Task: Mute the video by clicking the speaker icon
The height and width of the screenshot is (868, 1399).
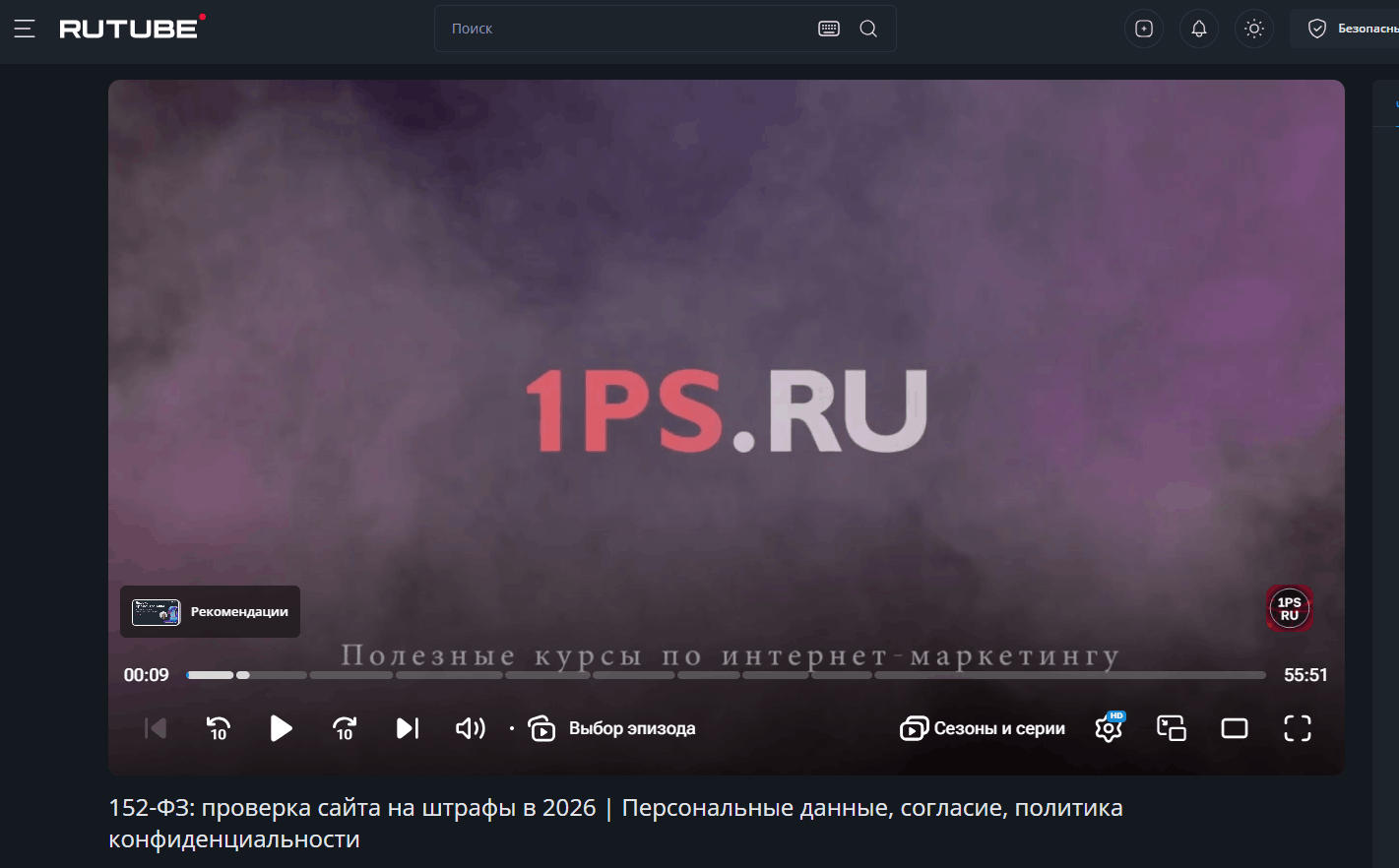Action: [470, 728]
